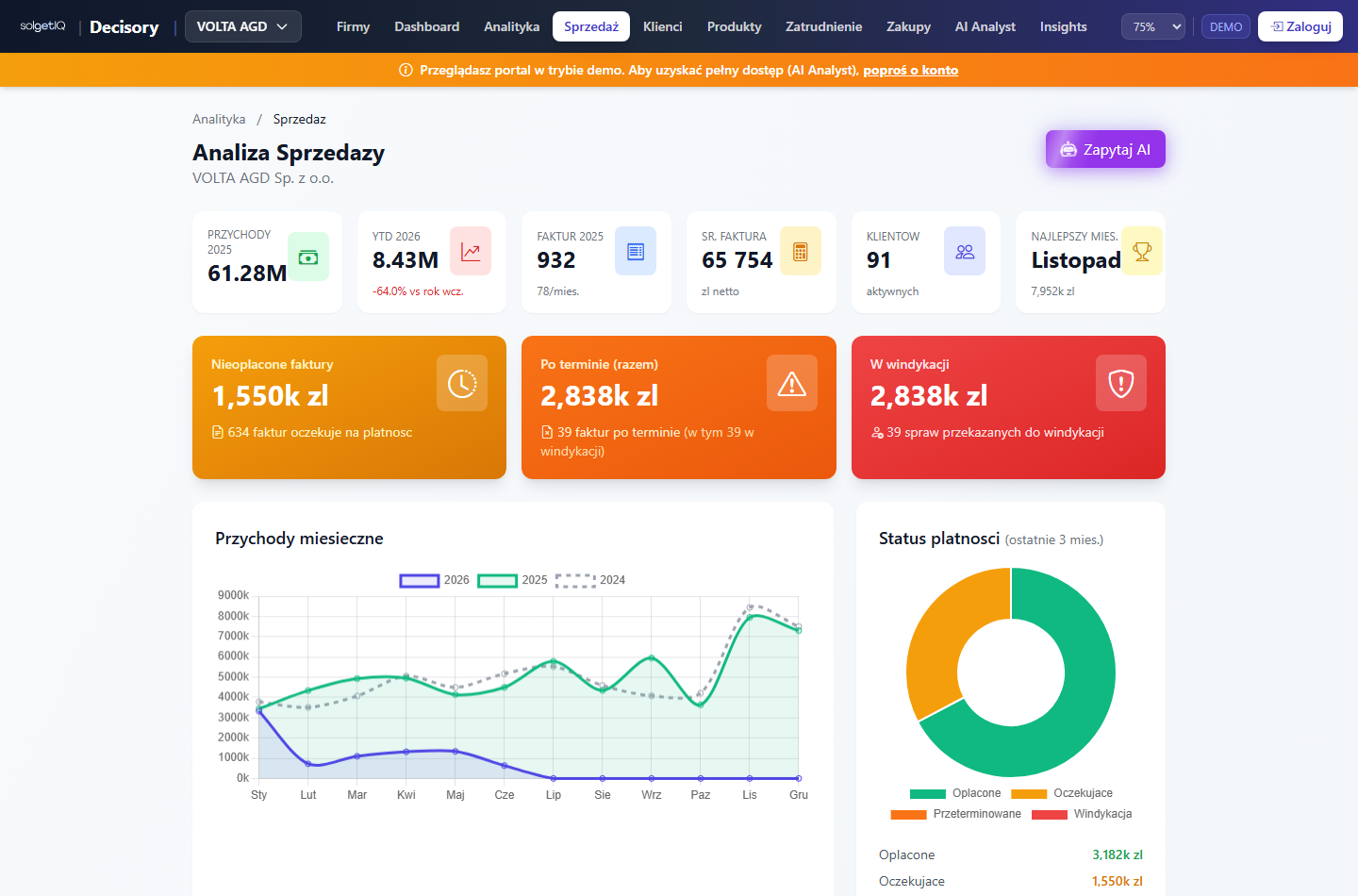Click the calculator icon on Sr. Faktura card
The height and width of the screenshot is (896, 1358).
click(x=801, y=251)
